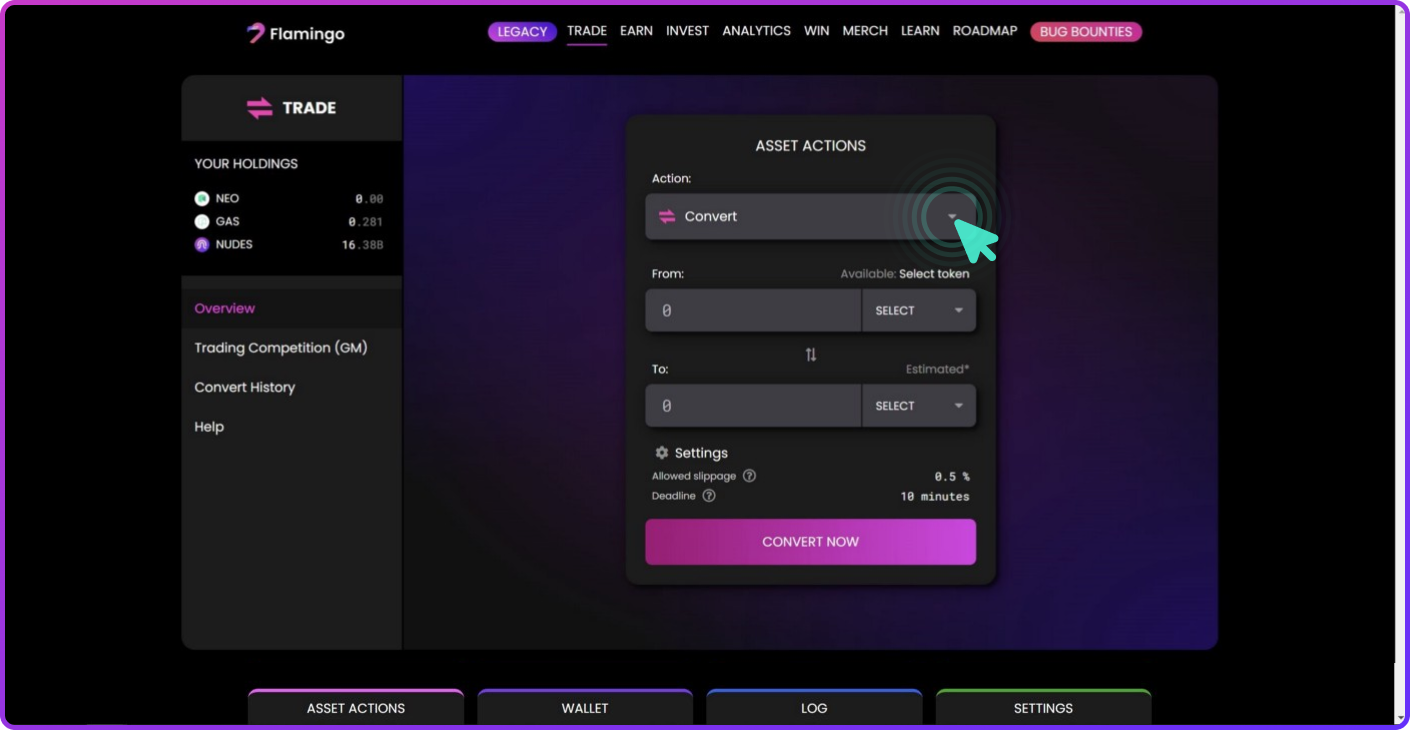This screenshot has width=1410, height=730.
Task: Open the ROADMAP navigation item
Action: (x=985, y=31)
